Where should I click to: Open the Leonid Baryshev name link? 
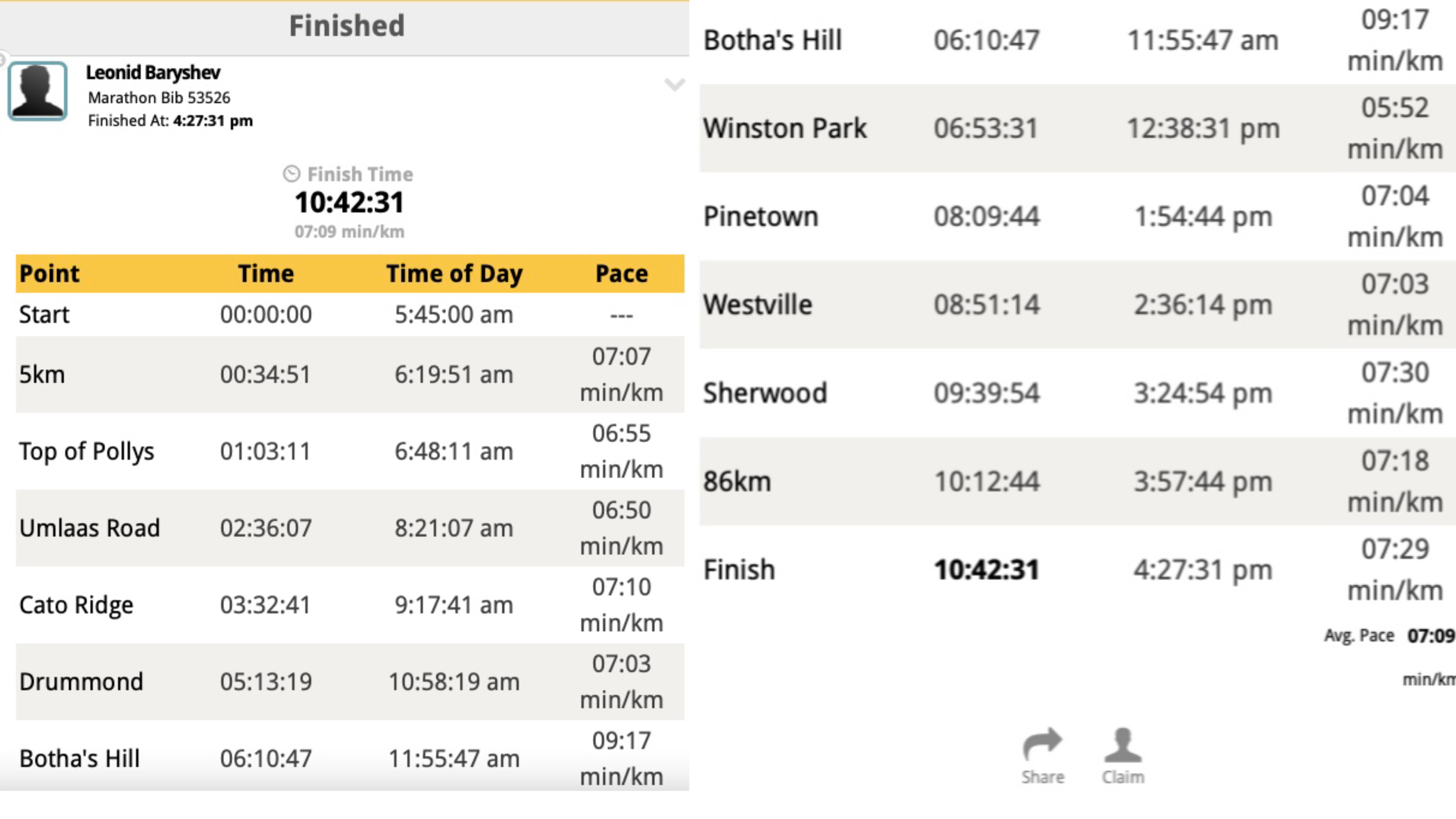[152, 73]
